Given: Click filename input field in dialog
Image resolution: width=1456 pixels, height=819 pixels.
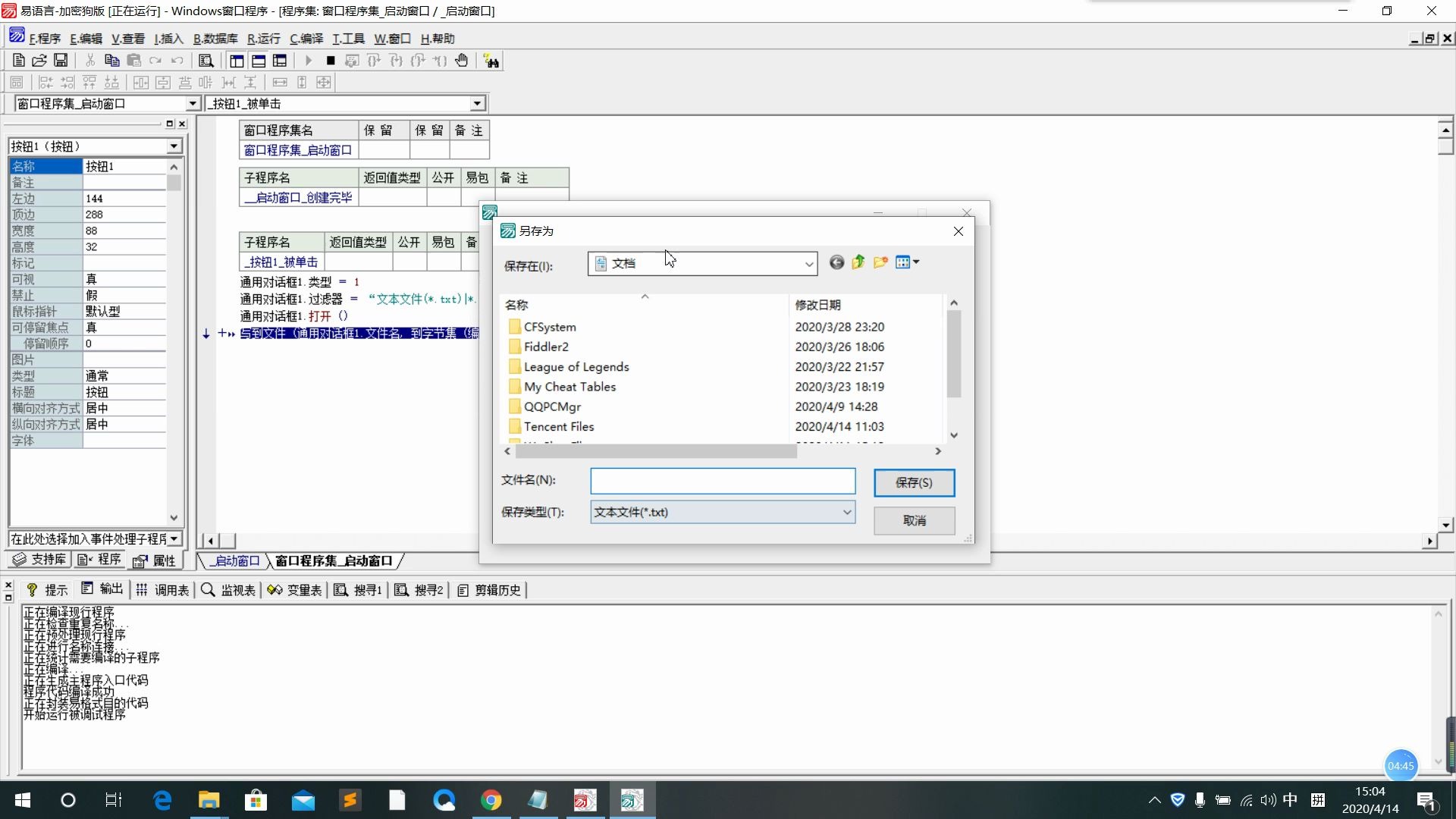Looking at the screenshot, I should point(723,480).
